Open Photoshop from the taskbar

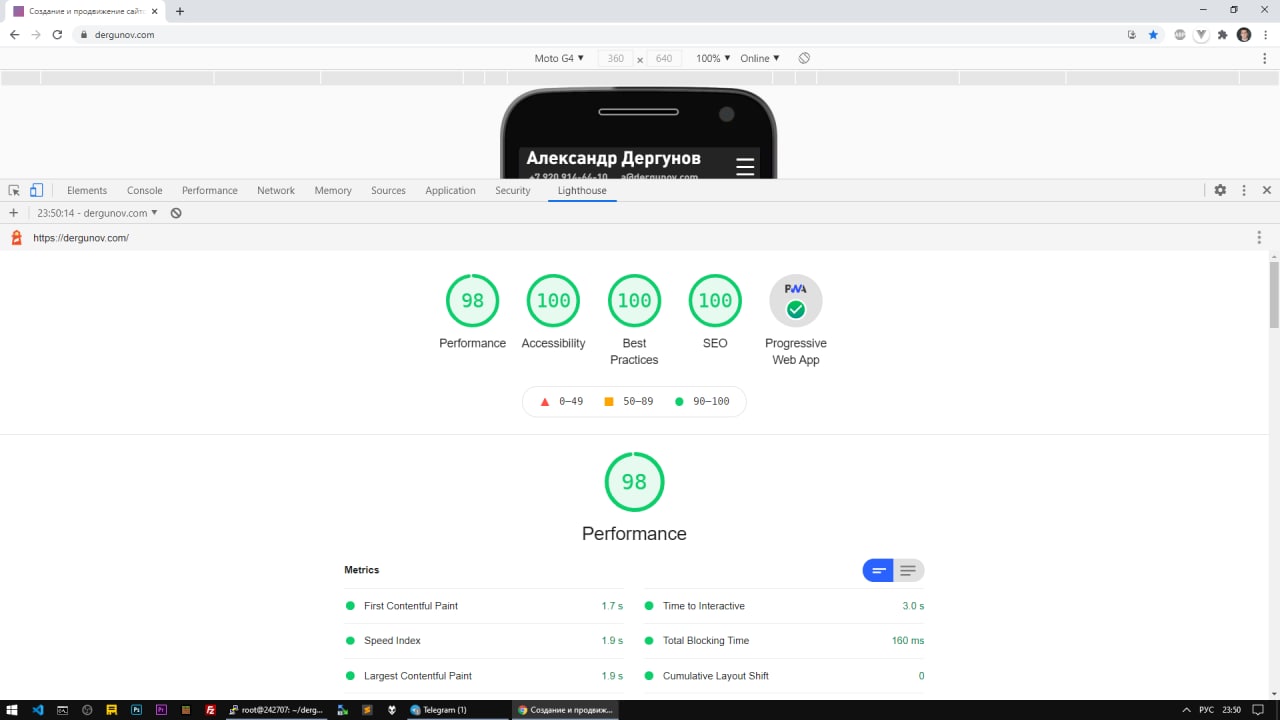coord(136,710)
